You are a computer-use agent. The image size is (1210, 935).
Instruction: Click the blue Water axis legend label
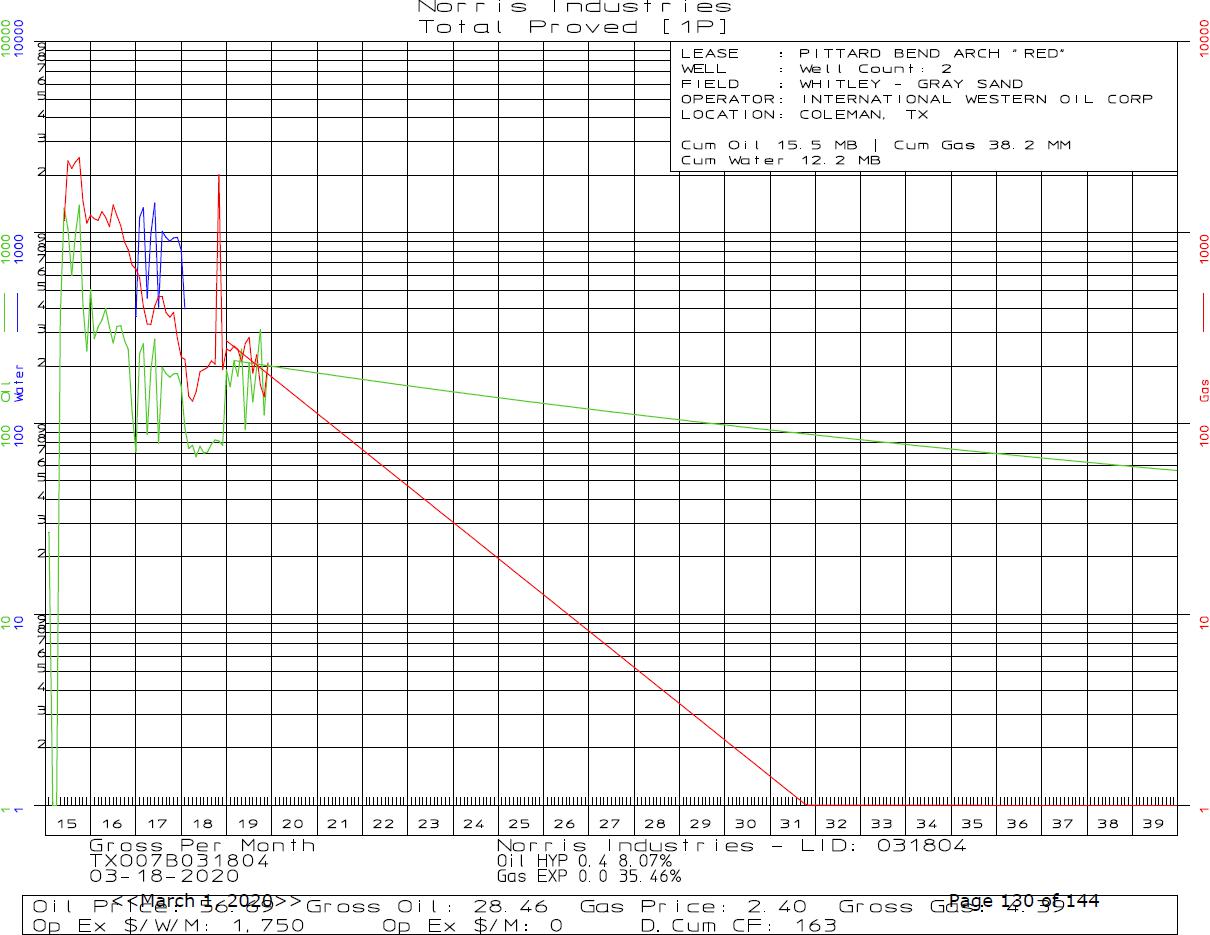19,384
